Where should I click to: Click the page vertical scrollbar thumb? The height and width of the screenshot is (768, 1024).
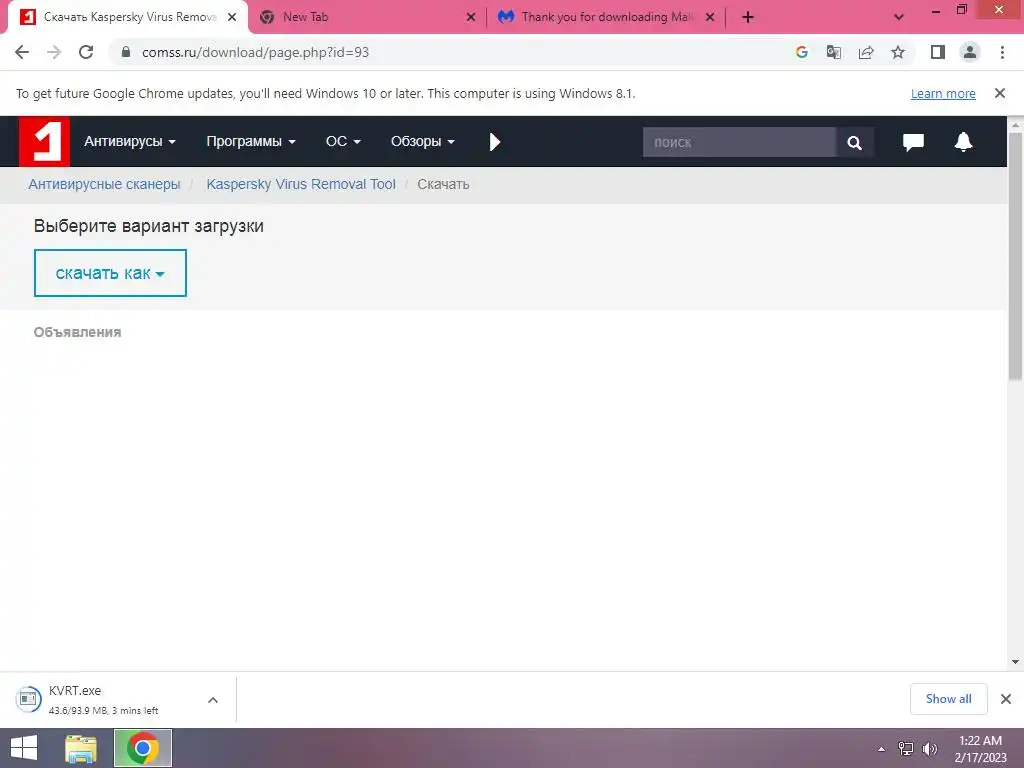[x=1015, y=256]
